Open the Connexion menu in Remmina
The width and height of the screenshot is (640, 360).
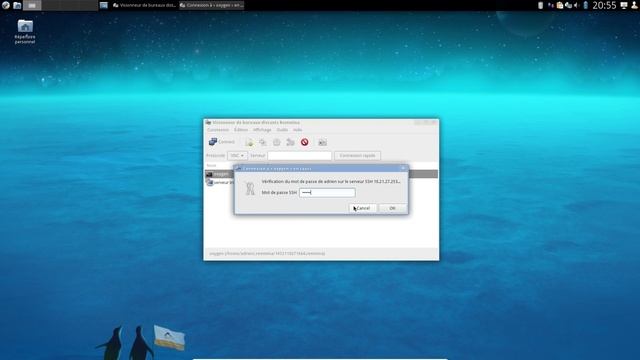click(x=218, y=130)
